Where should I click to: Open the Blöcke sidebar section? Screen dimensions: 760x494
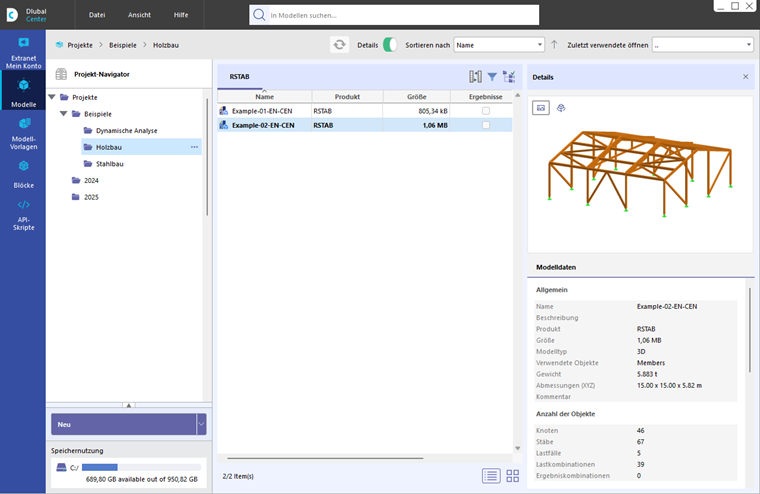pos(23,175)
